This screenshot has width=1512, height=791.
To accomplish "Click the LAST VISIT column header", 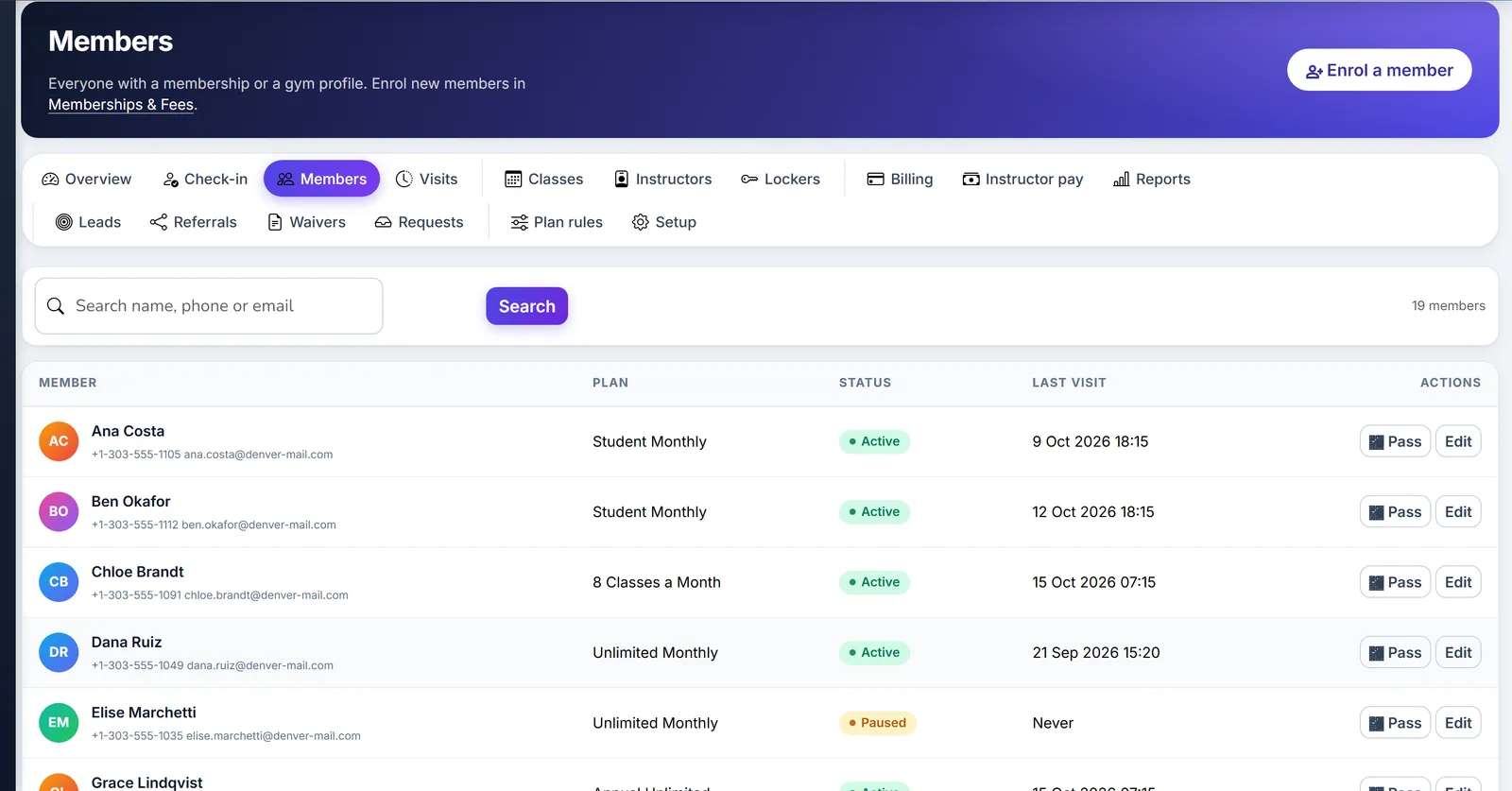I will (1069, 383).
